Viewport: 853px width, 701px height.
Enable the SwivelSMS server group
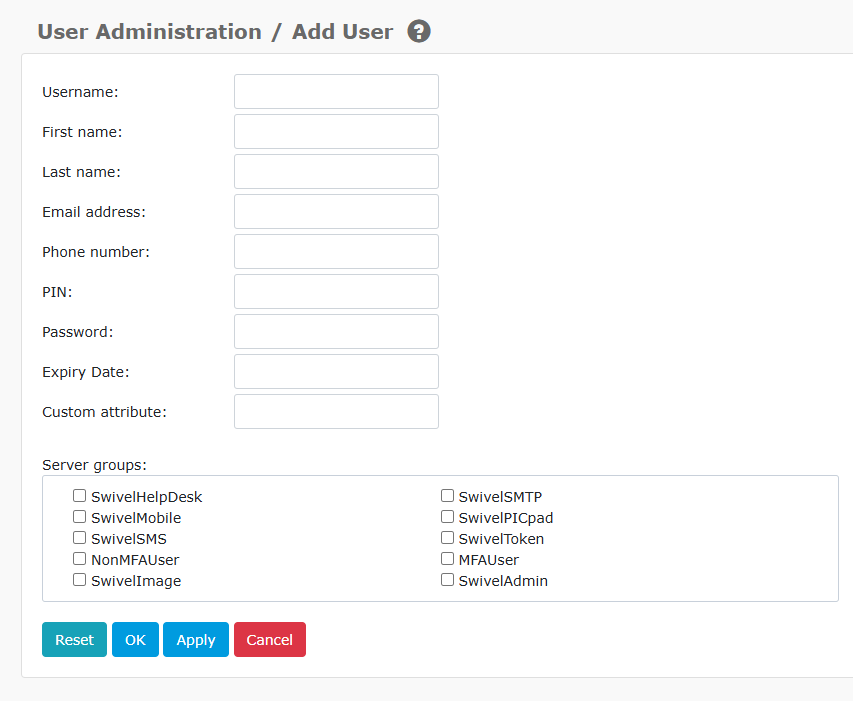[79, 537]
